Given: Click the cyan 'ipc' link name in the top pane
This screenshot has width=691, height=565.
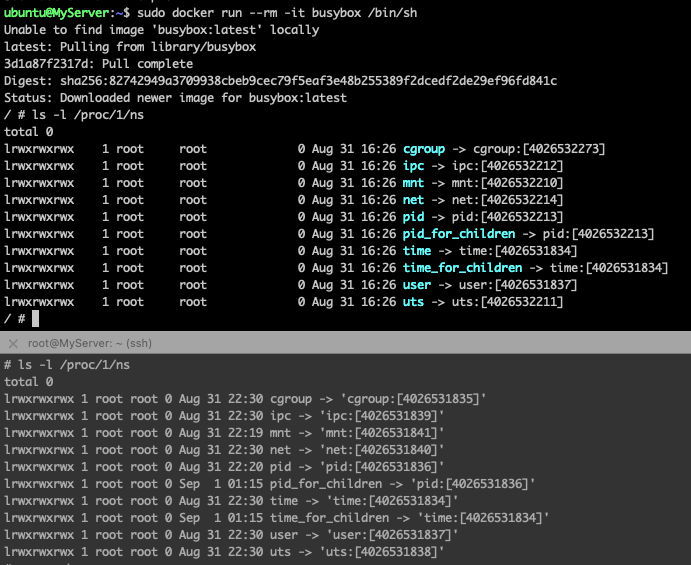Looking at the screenshot, I should tap(413, 166).
